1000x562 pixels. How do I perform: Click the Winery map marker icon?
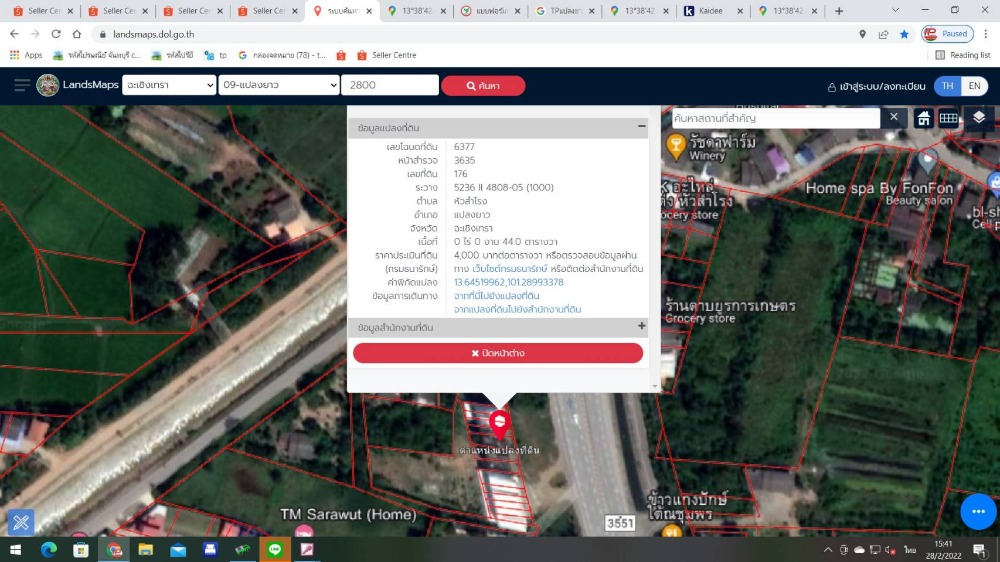click(675, 146)
